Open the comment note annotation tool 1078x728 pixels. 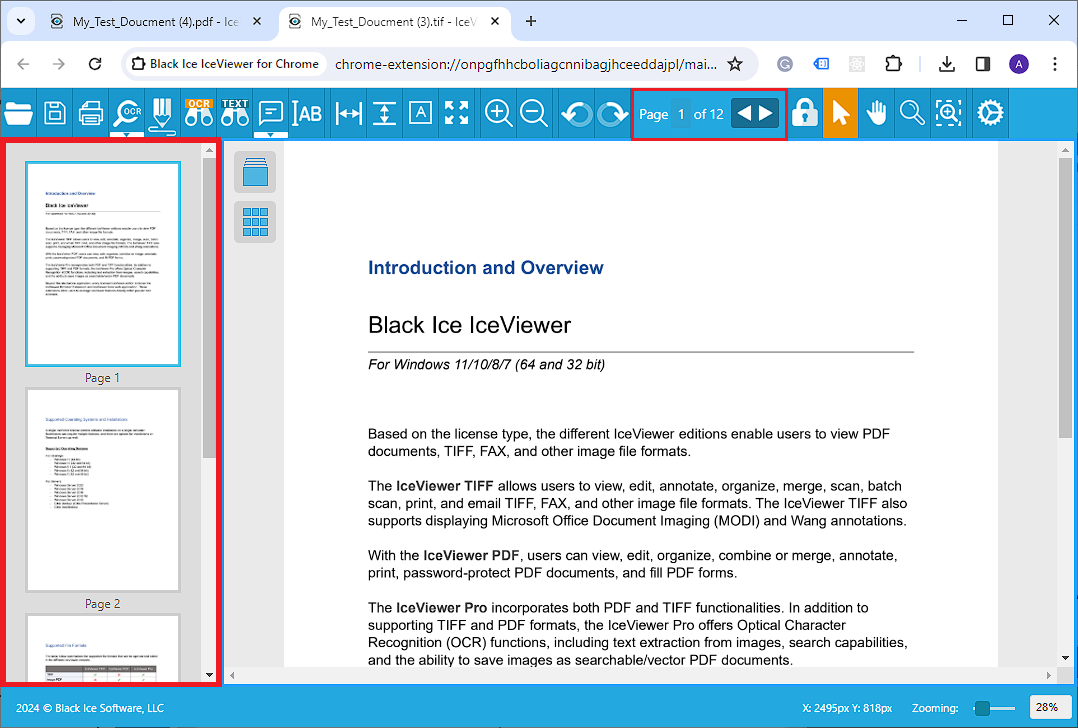[x=271, y=113]
